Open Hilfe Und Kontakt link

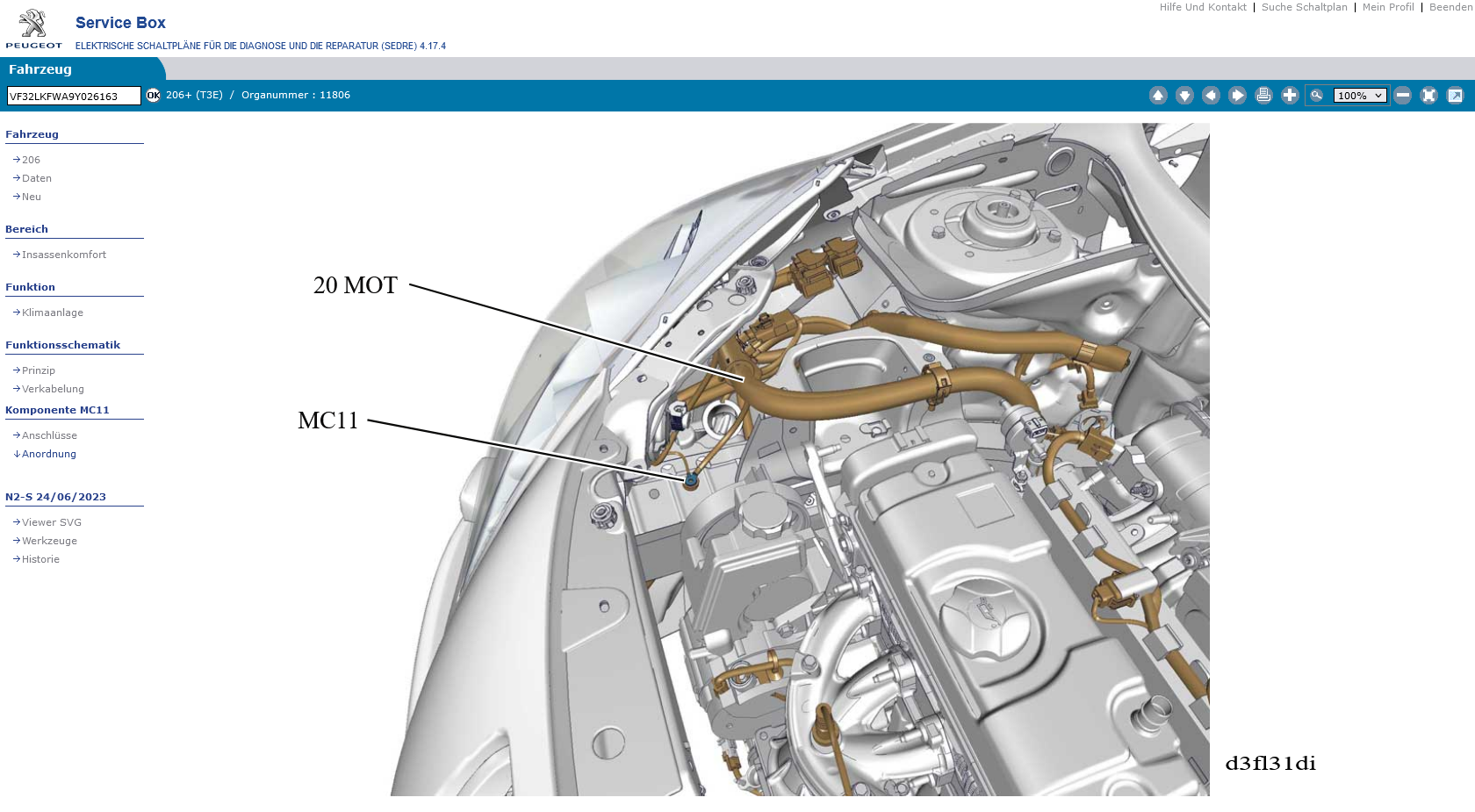click(1202, 7)
